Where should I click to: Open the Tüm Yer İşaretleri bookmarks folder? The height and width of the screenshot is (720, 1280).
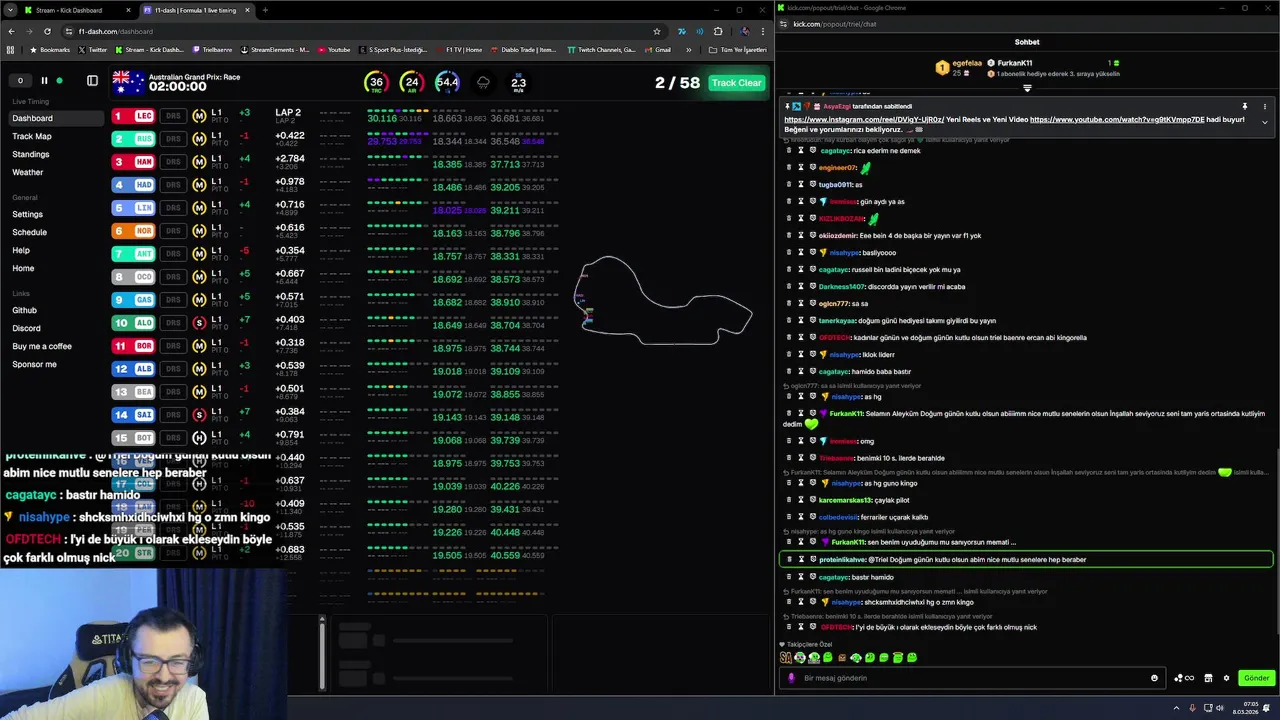(x=737, y=49)
